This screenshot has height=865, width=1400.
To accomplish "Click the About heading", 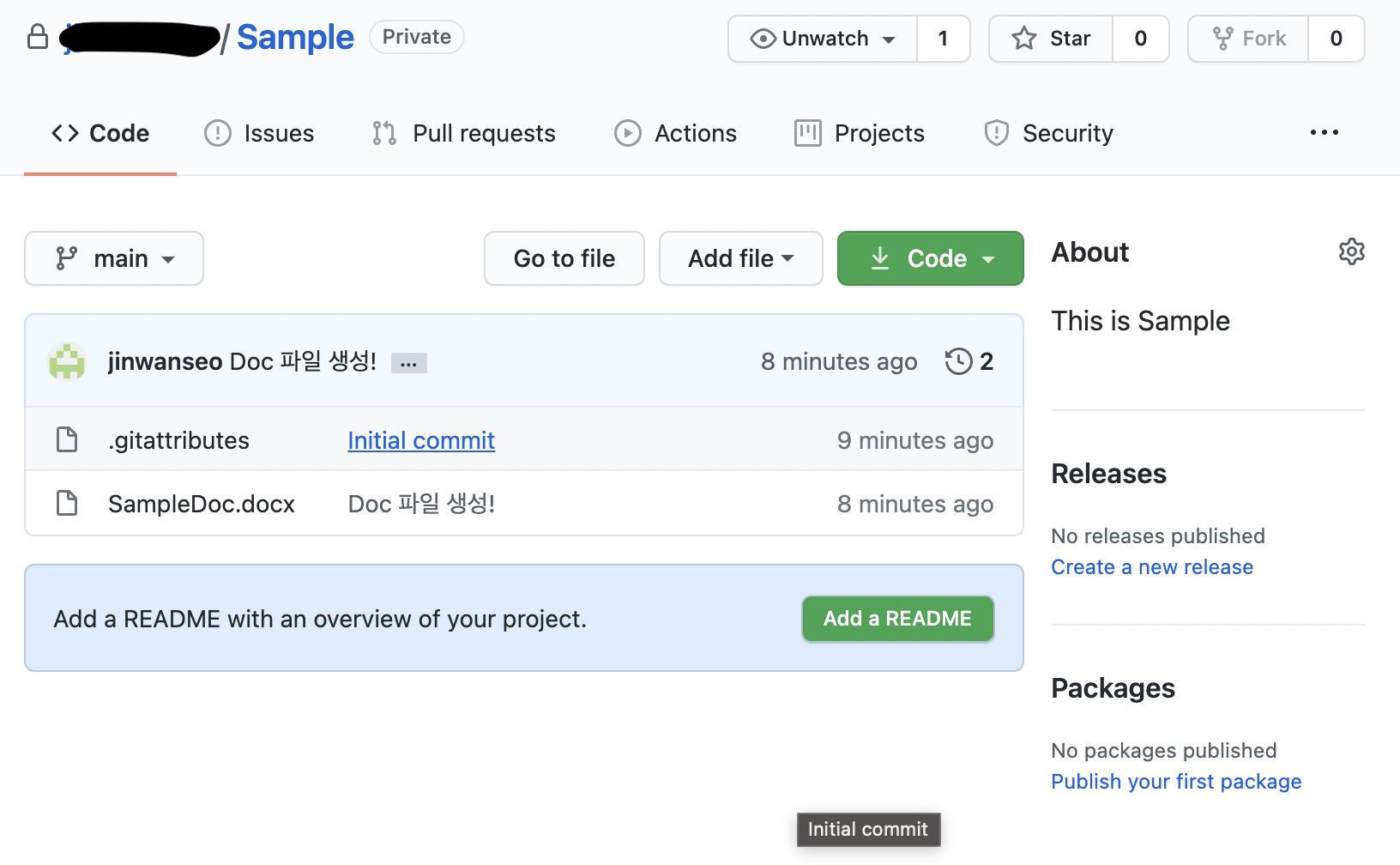I will click(x=1090, y=252).
